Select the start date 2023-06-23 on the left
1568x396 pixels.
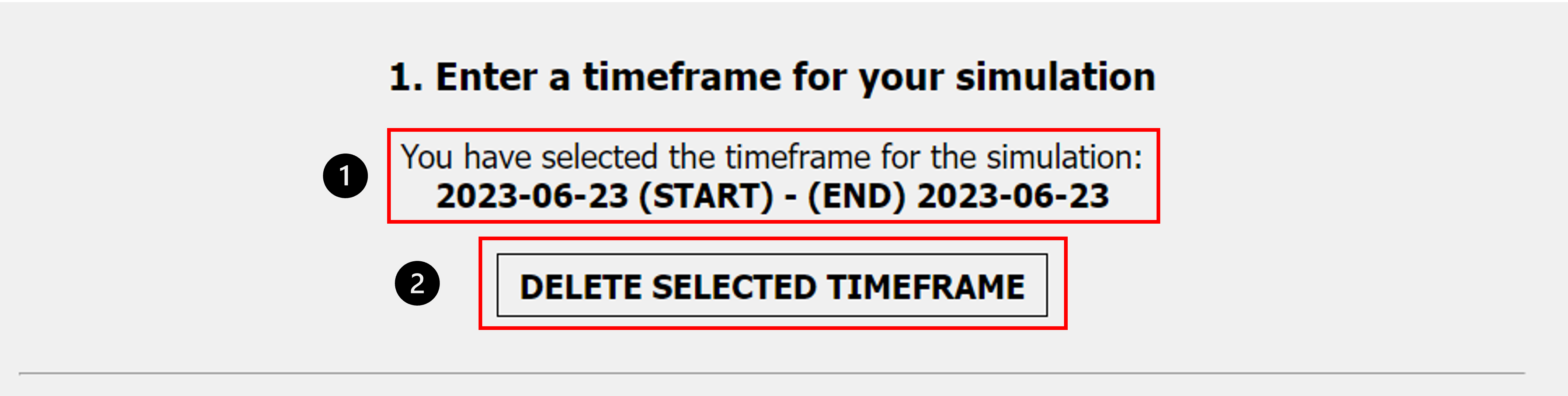pyautogui.click(x=532, y=196)
